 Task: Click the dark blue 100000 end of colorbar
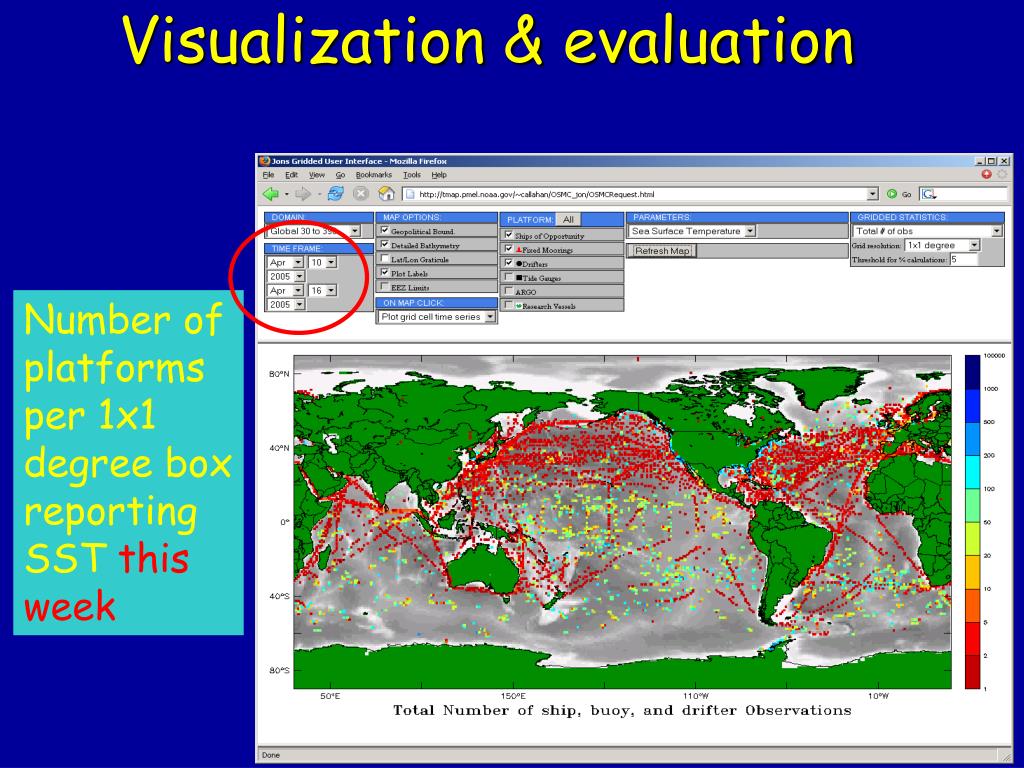pos(972,372)
